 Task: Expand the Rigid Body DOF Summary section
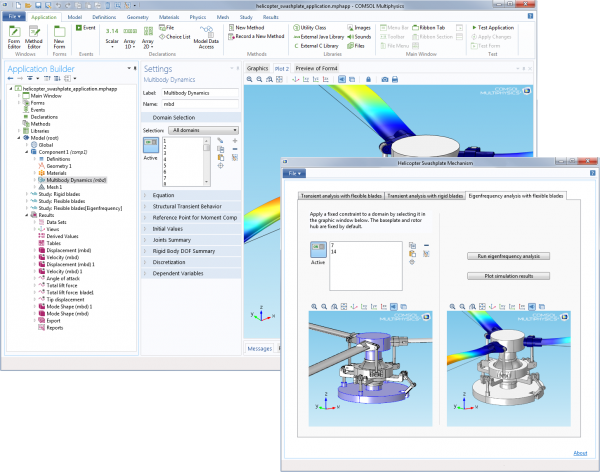191,251
